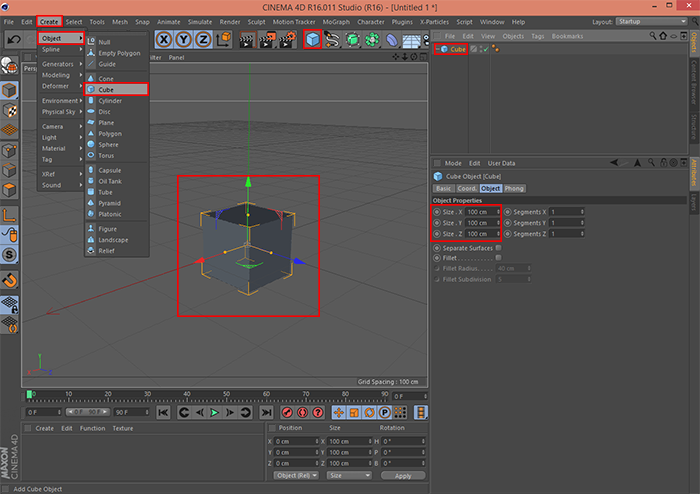The width and height of the screenshot is (700, 494).
Task: Toggle Position key recording icon
Action: 339,413
